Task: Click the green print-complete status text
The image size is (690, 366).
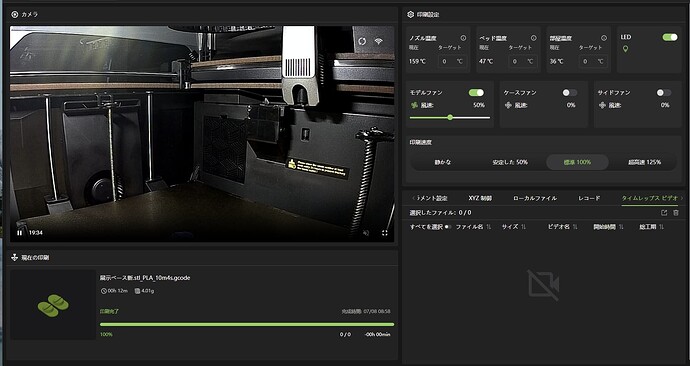Action: coord(109,311)
